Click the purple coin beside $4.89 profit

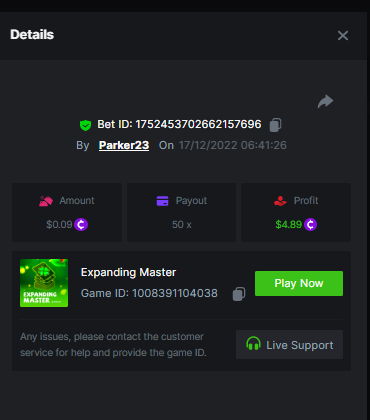click(x=310, y=224)
